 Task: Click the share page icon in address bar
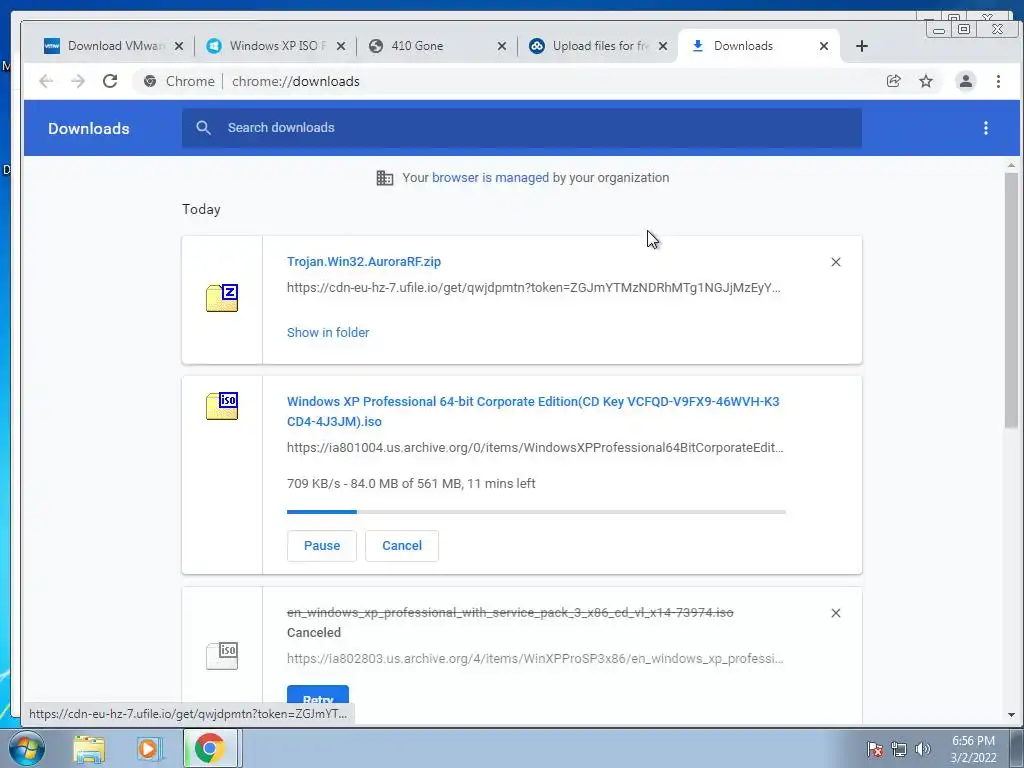click(893, 81)
